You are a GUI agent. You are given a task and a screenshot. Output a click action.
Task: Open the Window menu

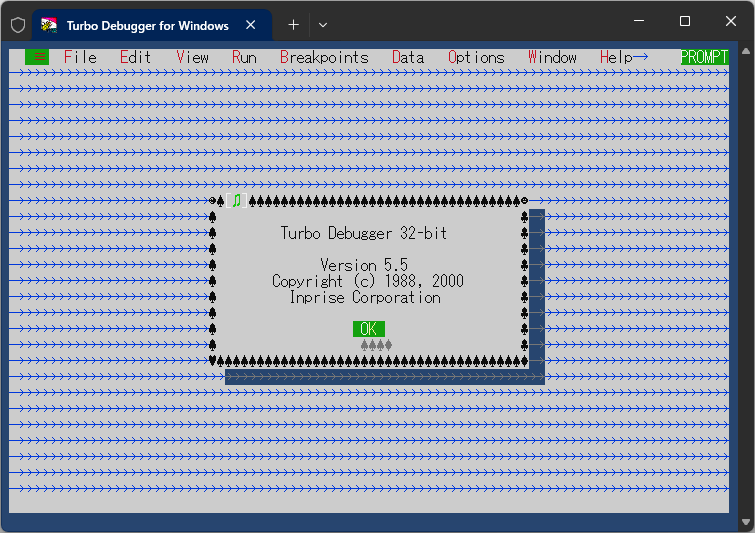coord(552,57)
